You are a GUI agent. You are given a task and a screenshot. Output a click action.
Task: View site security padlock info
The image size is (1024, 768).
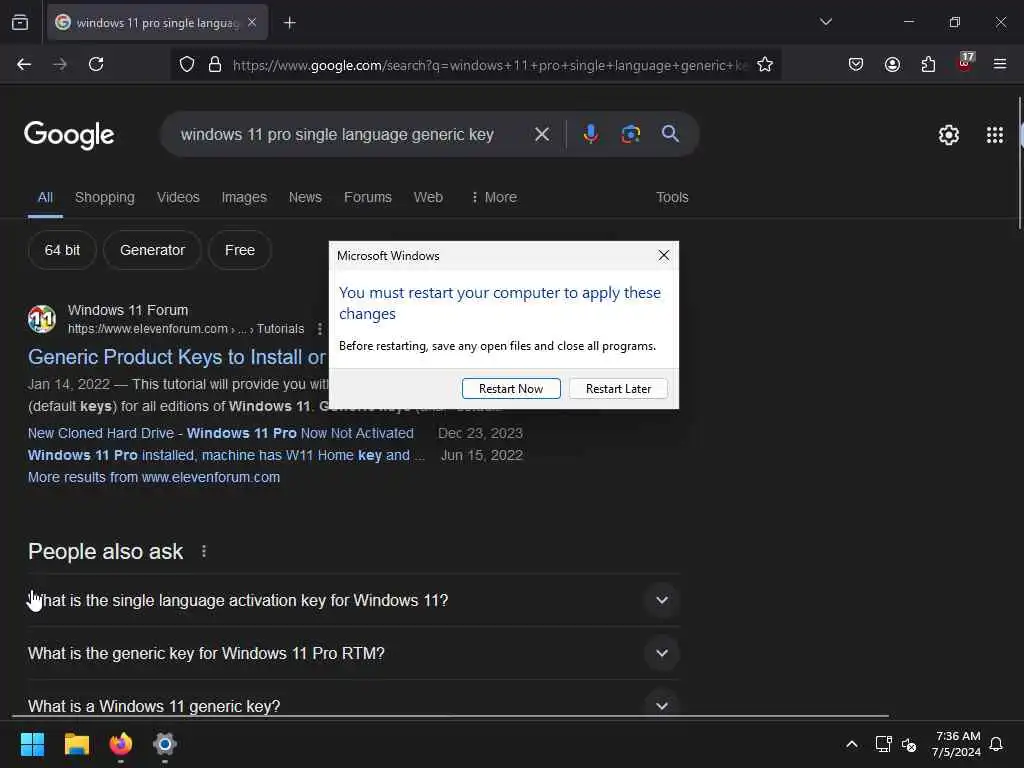pyautogui.click(x=215, y=65)
